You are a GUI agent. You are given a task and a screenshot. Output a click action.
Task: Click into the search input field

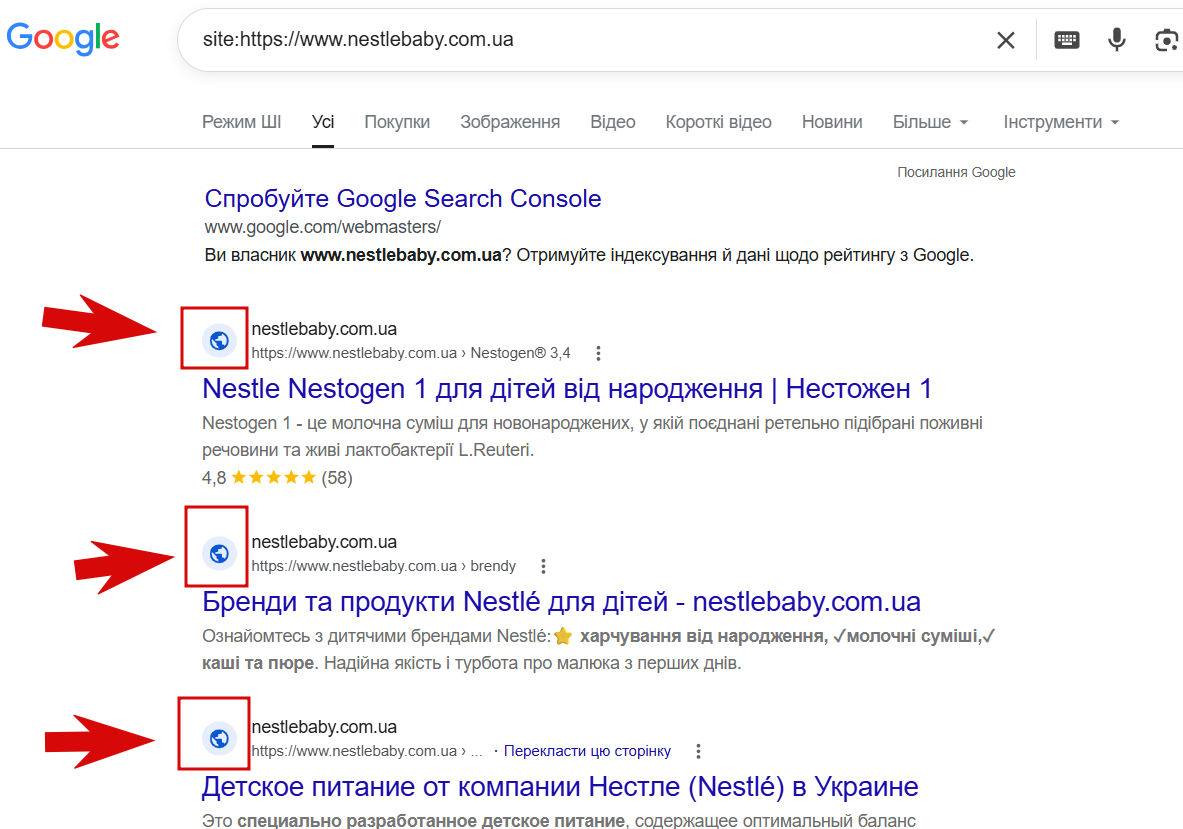[588, 40]
